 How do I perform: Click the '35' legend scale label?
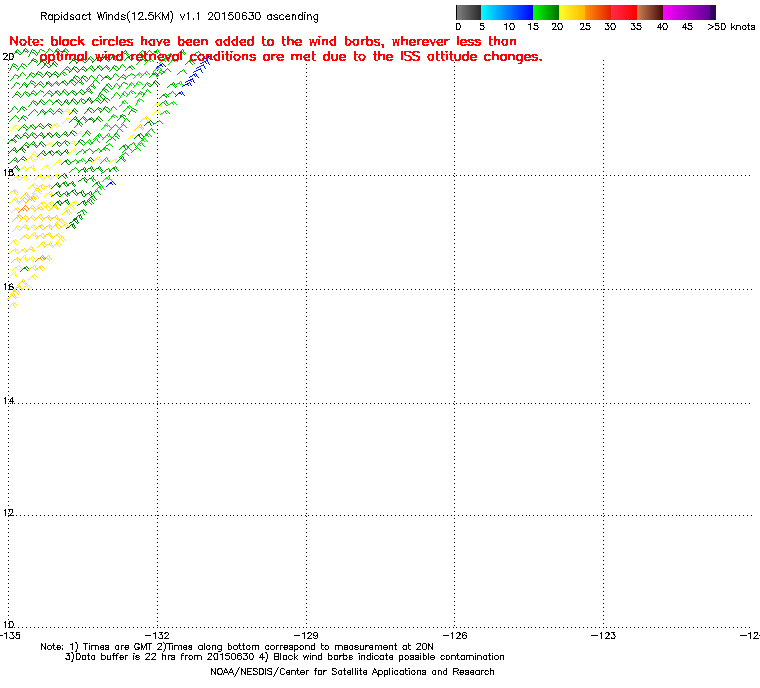[636, 27]
